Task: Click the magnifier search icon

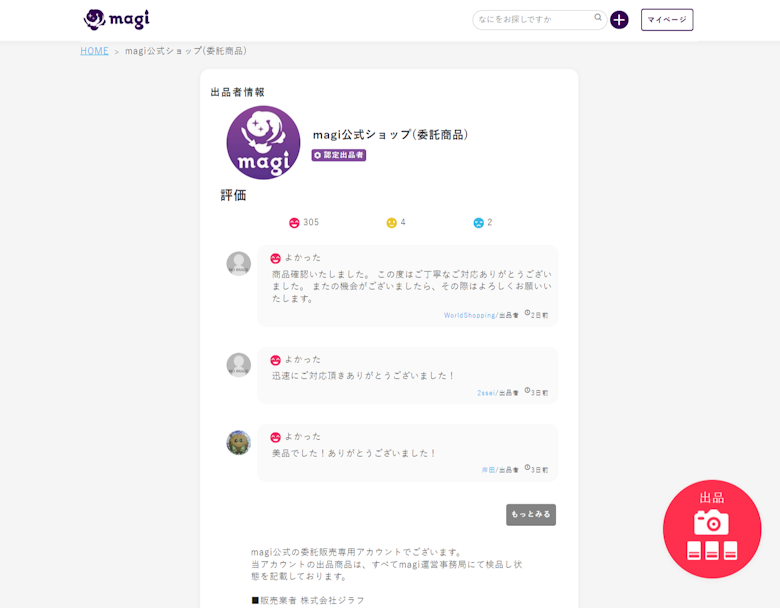Action: click(x=598, y=17)
